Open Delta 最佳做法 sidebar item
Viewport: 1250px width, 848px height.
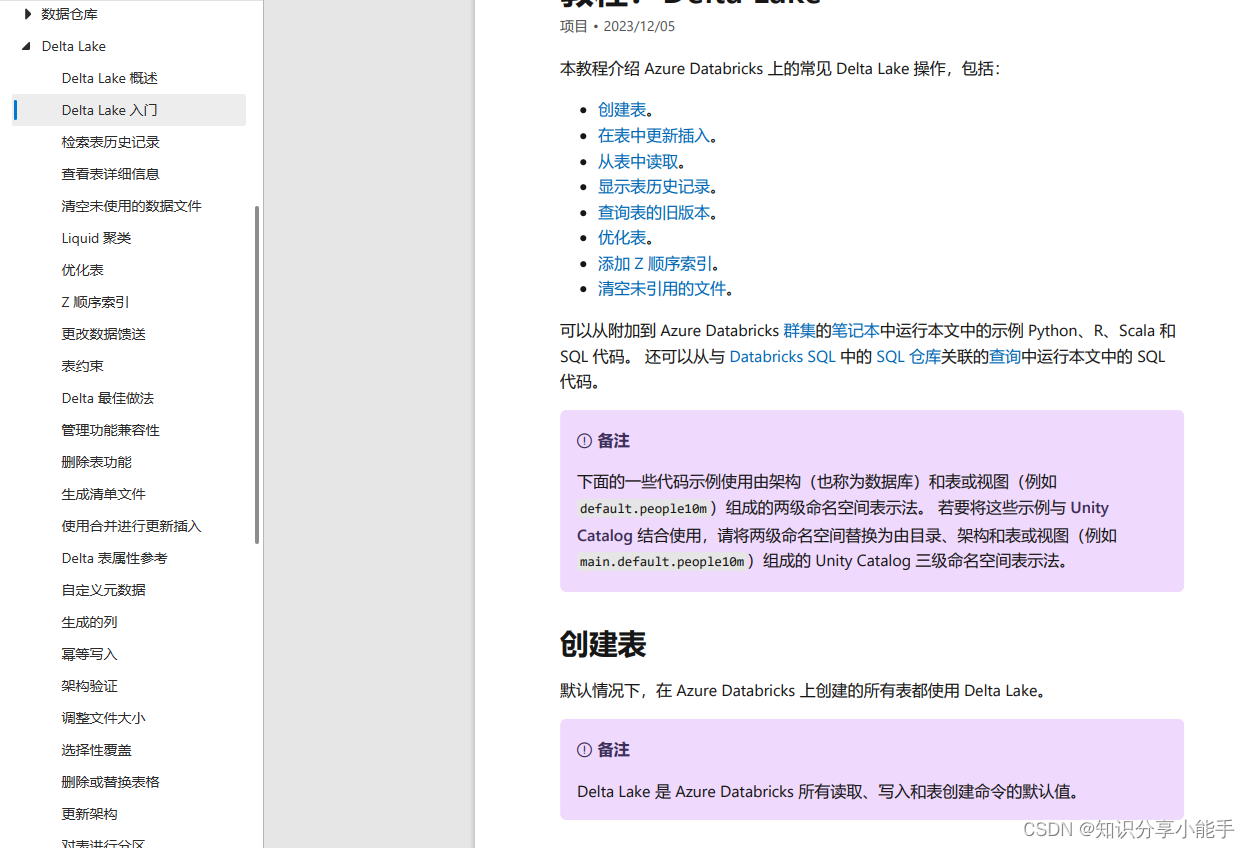tap(108, 398)
